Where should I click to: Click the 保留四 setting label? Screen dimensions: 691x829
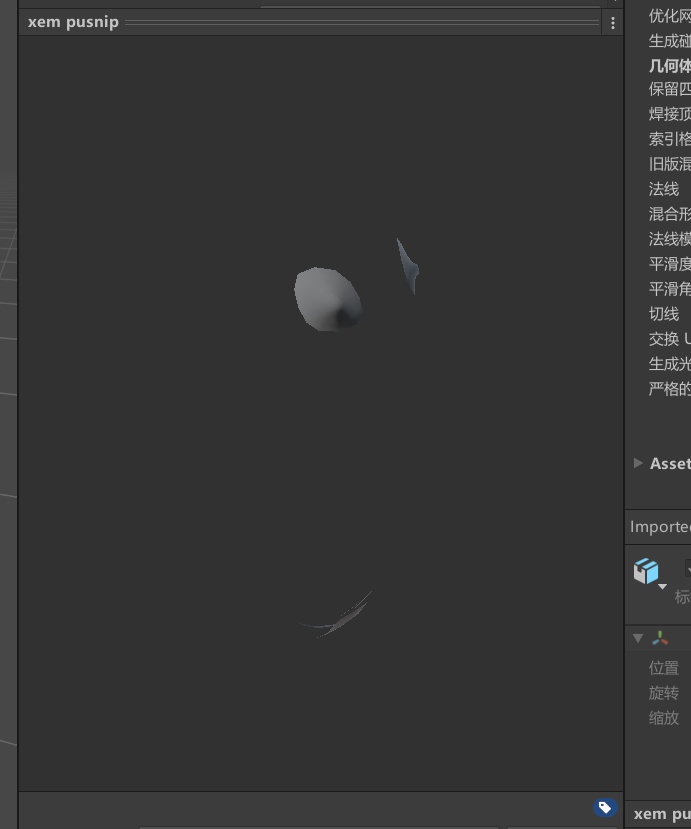click(670, 89)
